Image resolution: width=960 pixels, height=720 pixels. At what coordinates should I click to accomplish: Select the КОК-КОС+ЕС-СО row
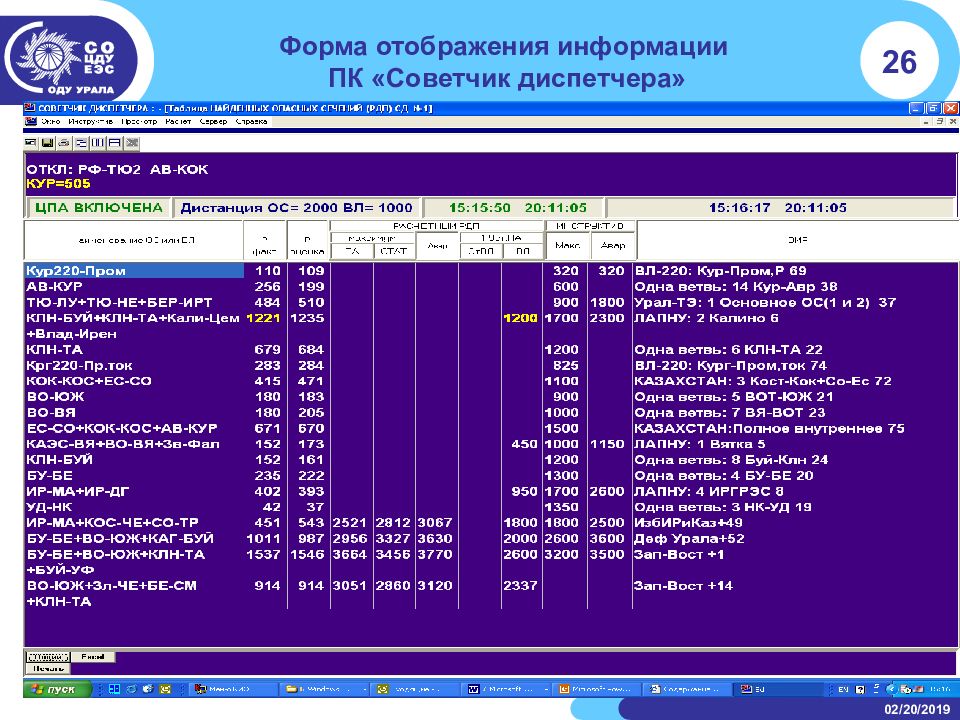coord(88,381)
